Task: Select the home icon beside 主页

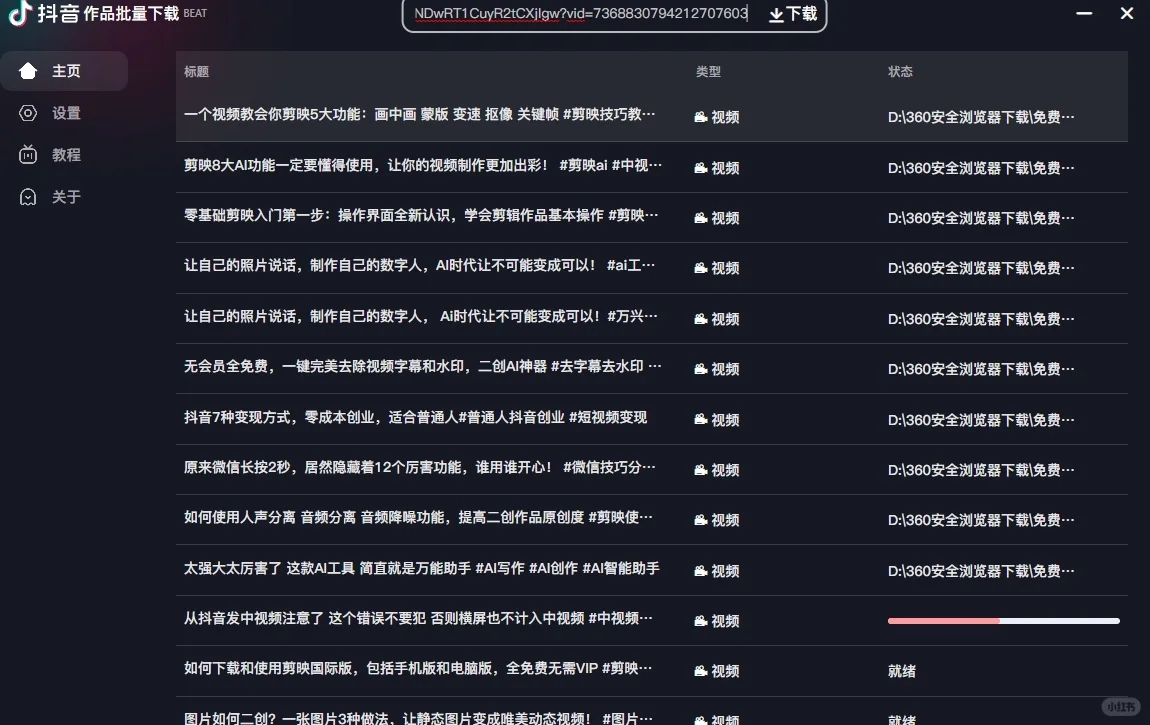Action: coord(29,70)
